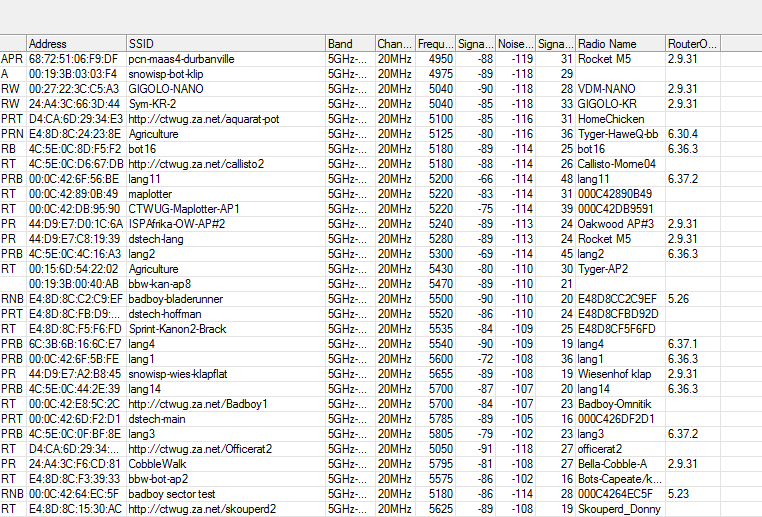762x517 pixels.
Task: Sort by the Noise floor column header
Action: point(515,44)
